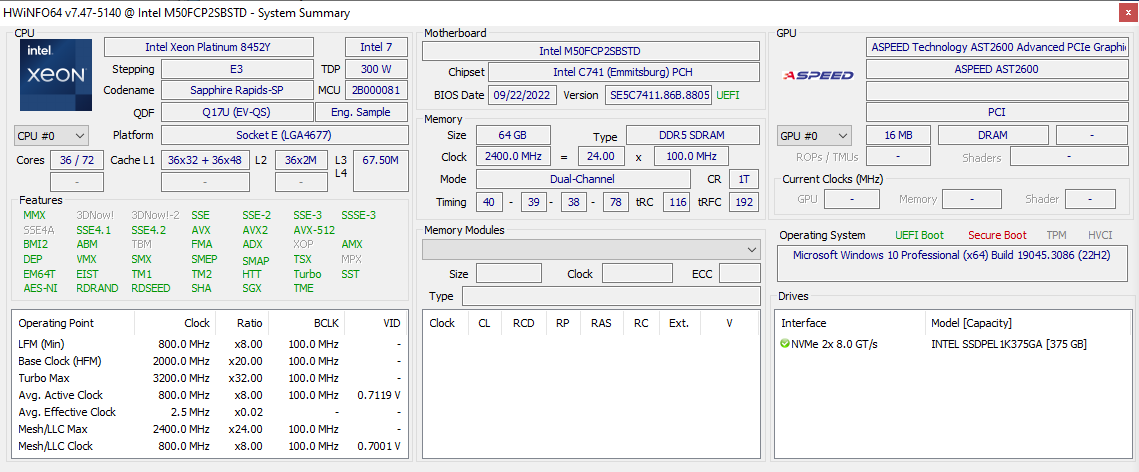The height and width of the screenshot is (472, 1139).
Task: Click the AMX feature label
Action: pos(352,245)
